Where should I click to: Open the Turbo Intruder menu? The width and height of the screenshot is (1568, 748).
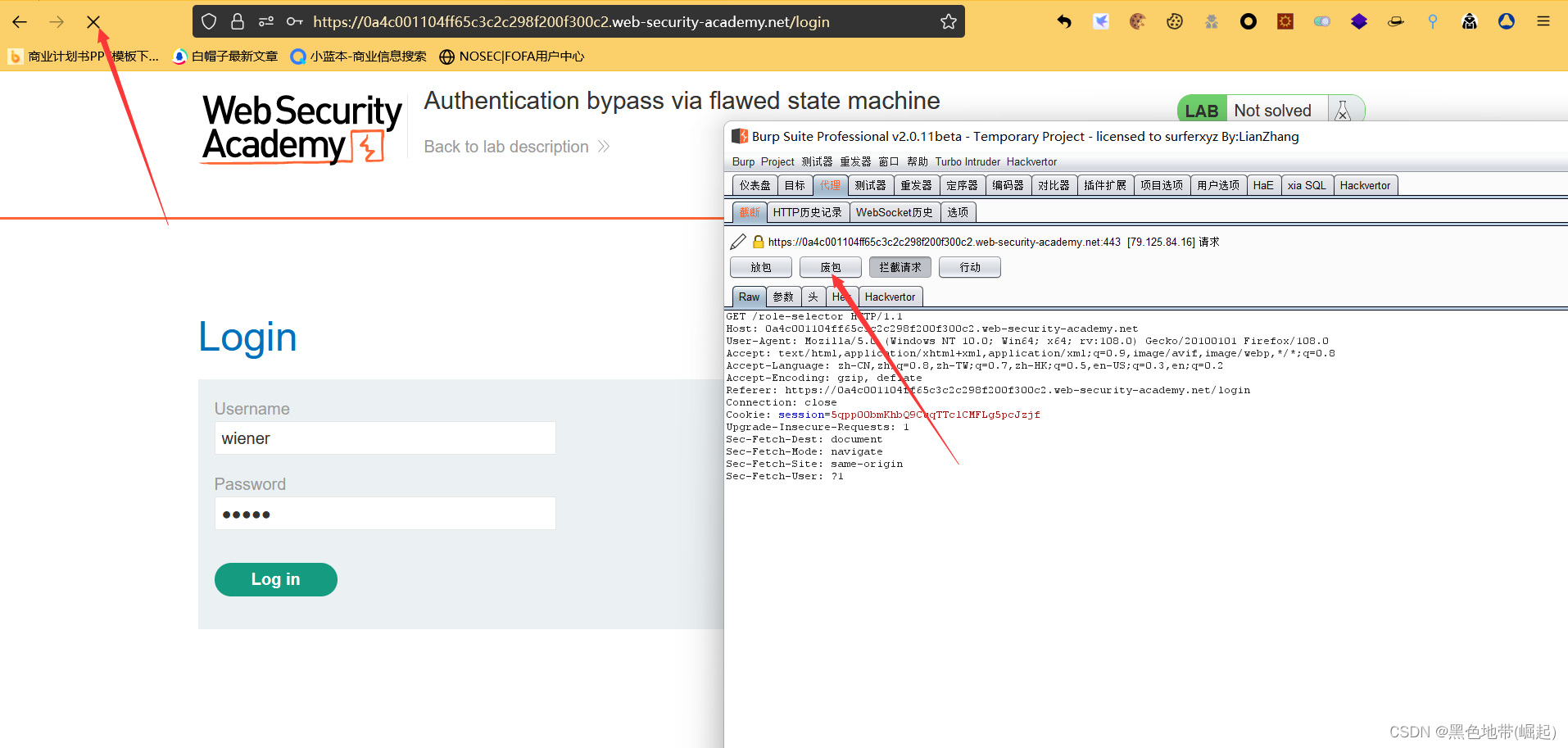point(968,162)
